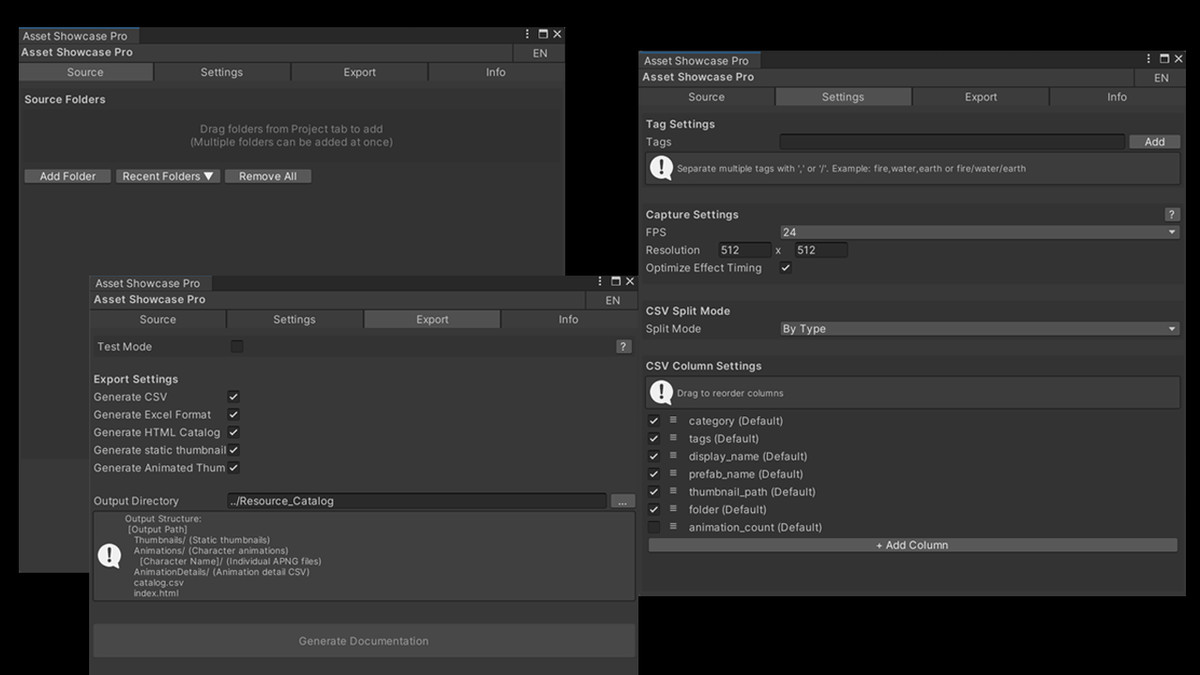Click the drag handle for animation_count column
This screenshot has height=675, width=1200.
click(x=674, y=527)
